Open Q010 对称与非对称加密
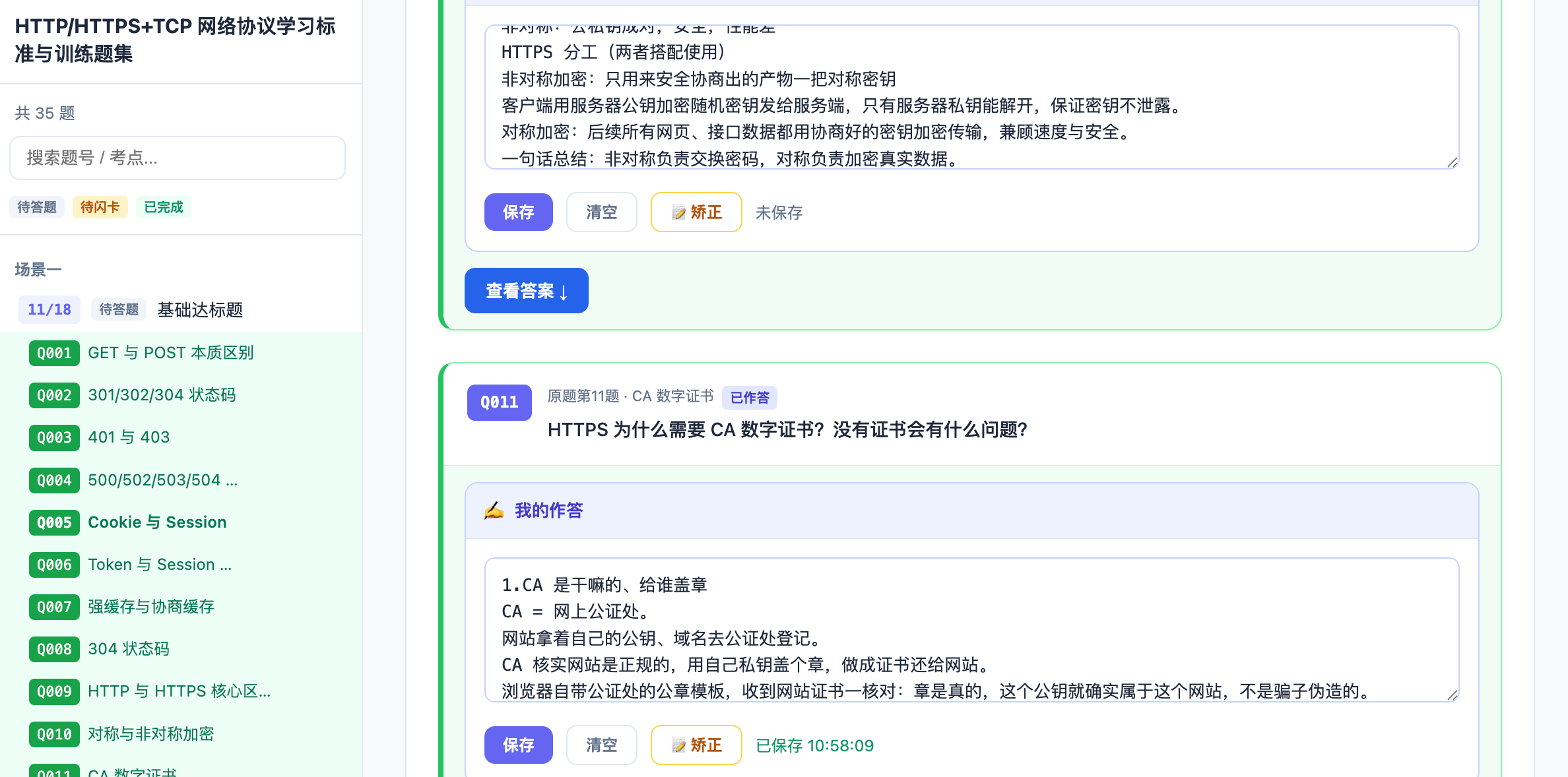Screen dimensions: 1568x777 point(181,734)
